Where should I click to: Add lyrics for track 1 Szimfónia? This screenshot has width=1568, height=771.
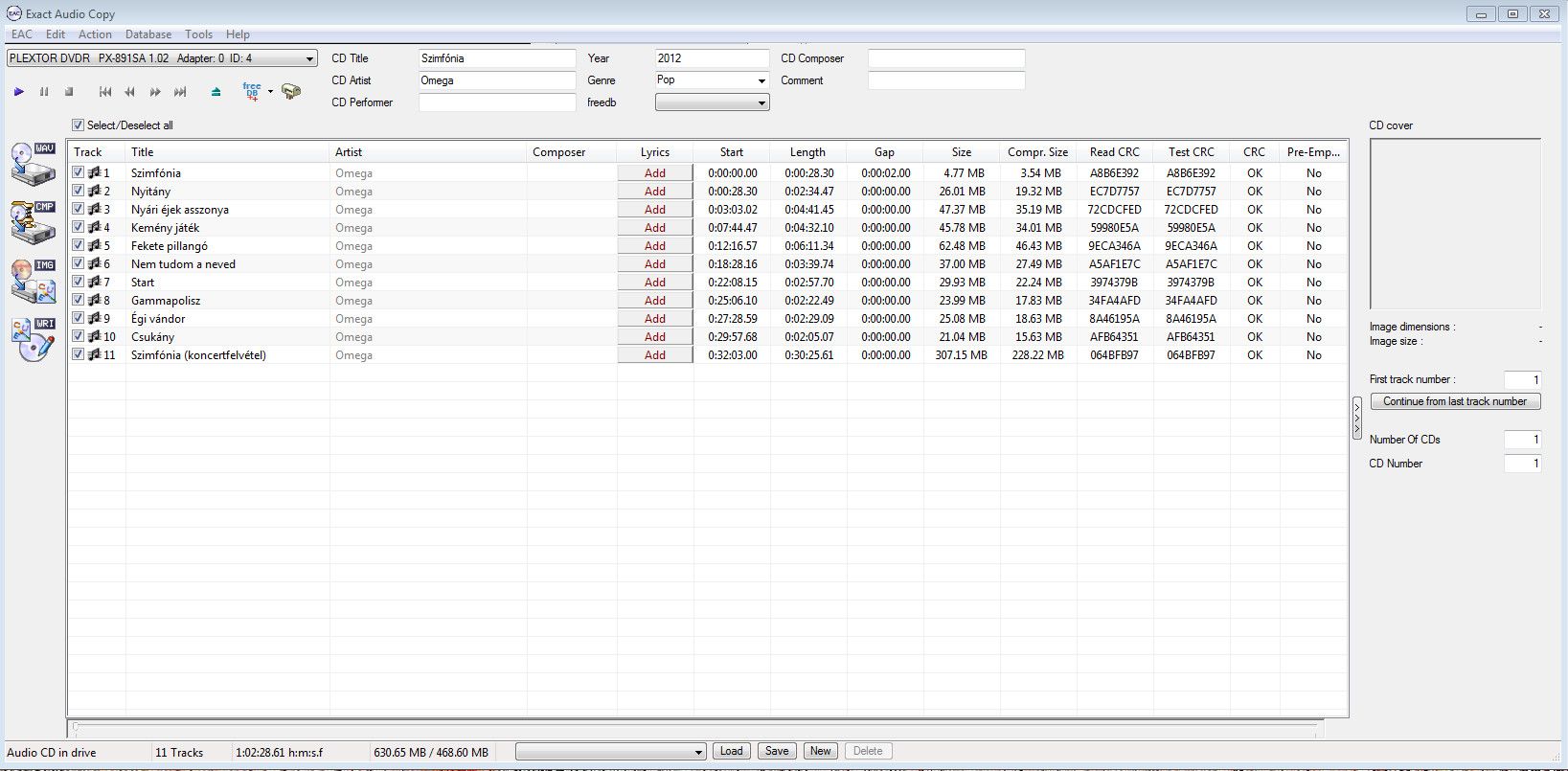coord(655,173)
